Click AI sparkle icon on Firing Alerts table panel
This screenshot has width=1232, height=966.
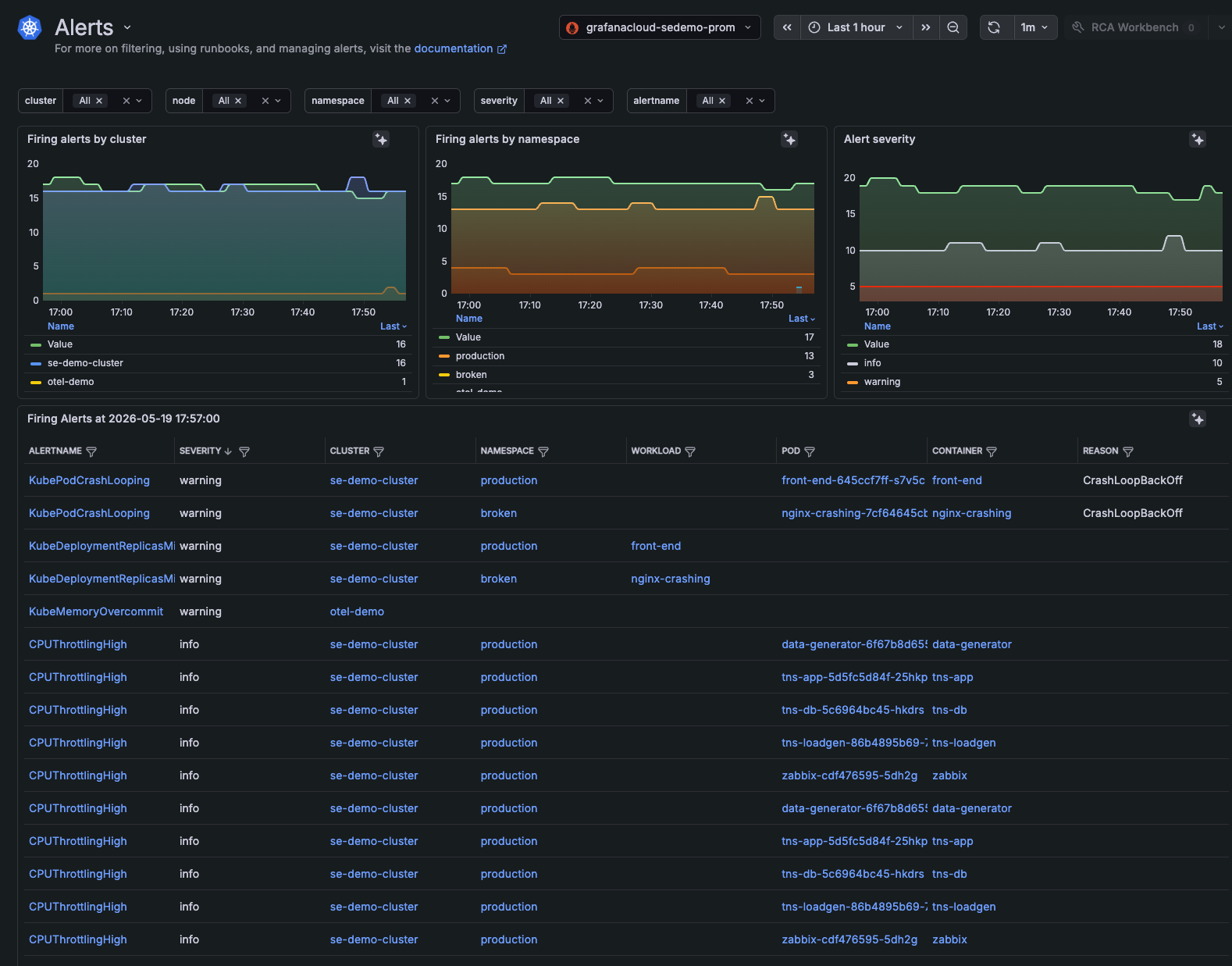point(1198,419)
